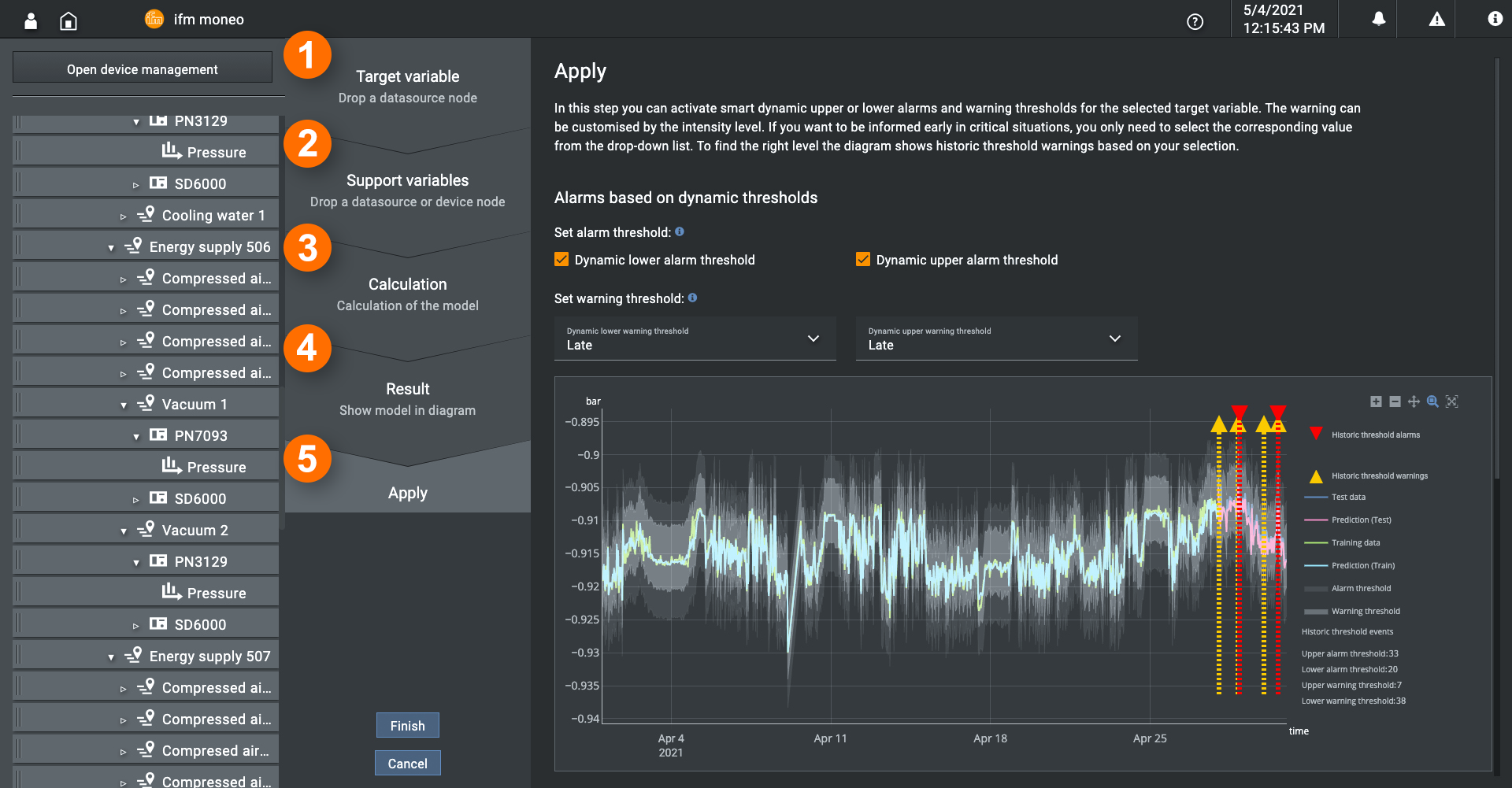Zoom in on the chart using plus icon

[x=1376, y=401]
